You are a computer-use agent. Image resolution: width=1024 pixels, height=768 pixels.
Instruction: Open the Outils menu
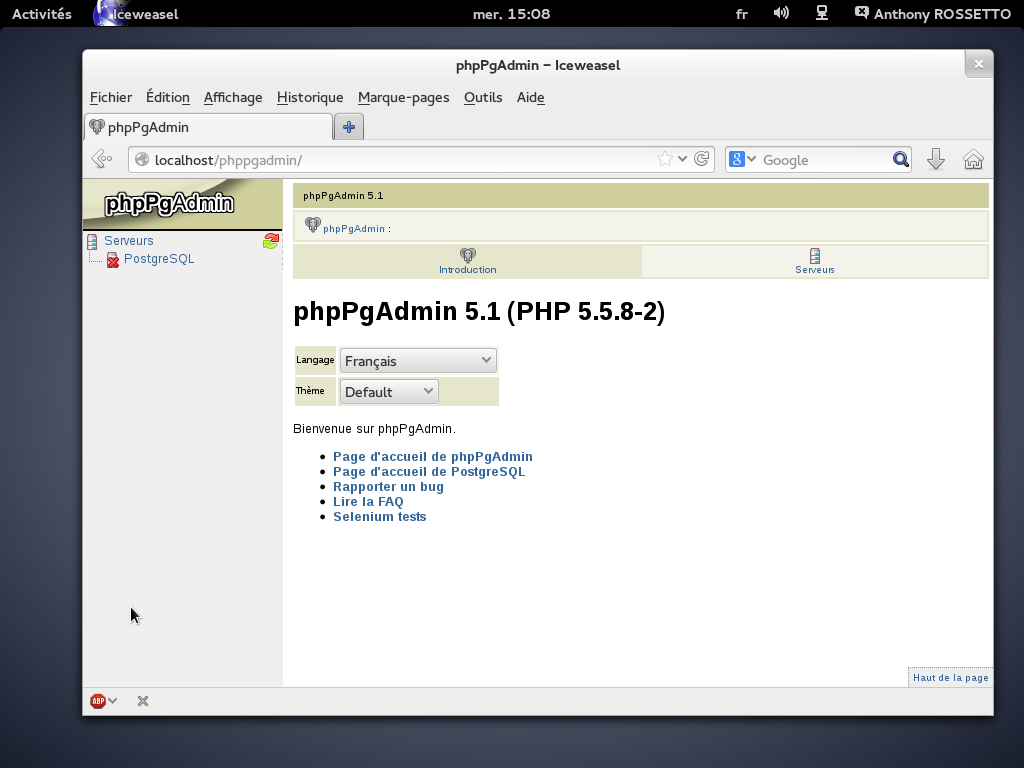click(483, 97)
